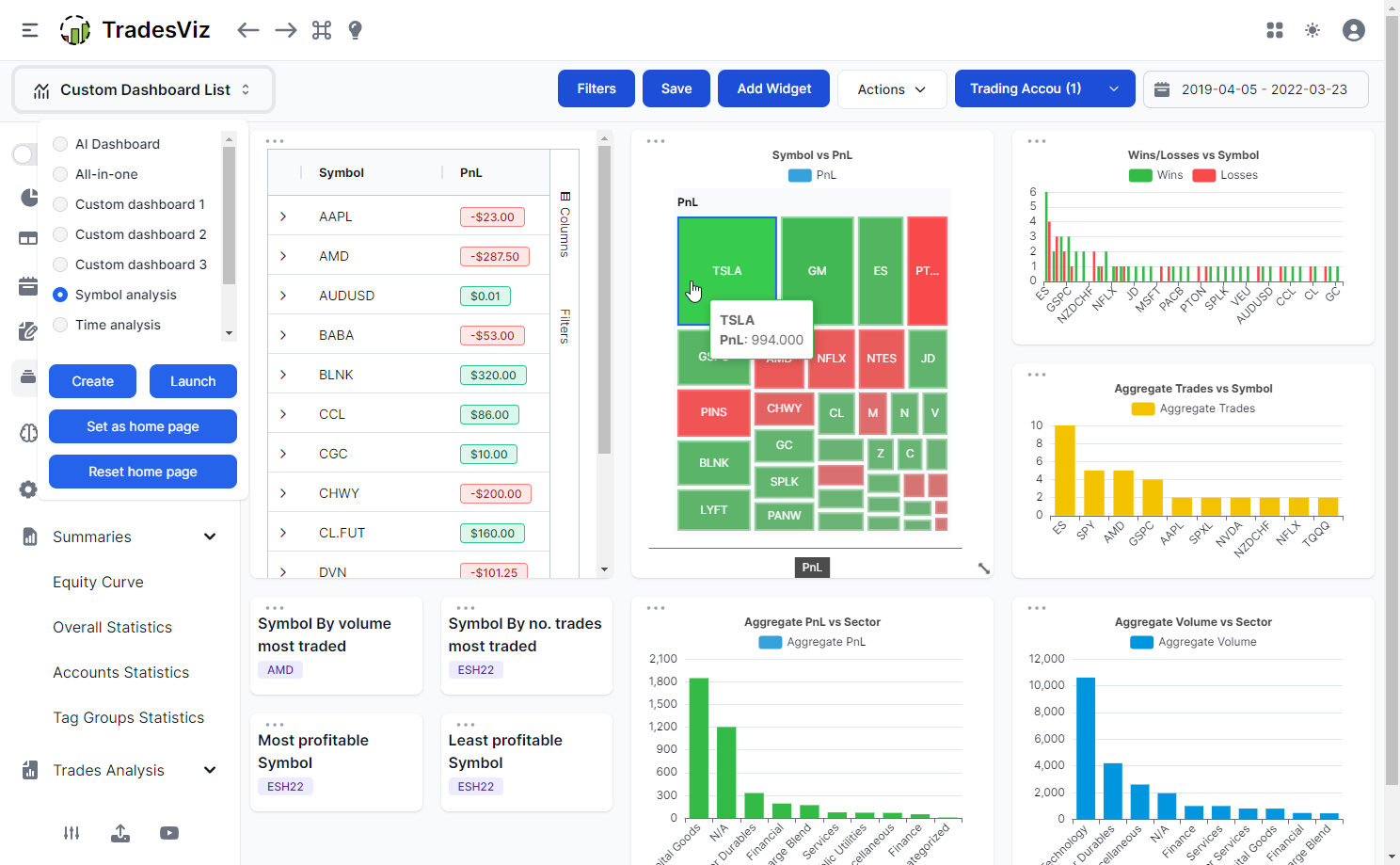Open the AI brain icon in sidebar
1400x865 pixels.
[x=27, y=433]
